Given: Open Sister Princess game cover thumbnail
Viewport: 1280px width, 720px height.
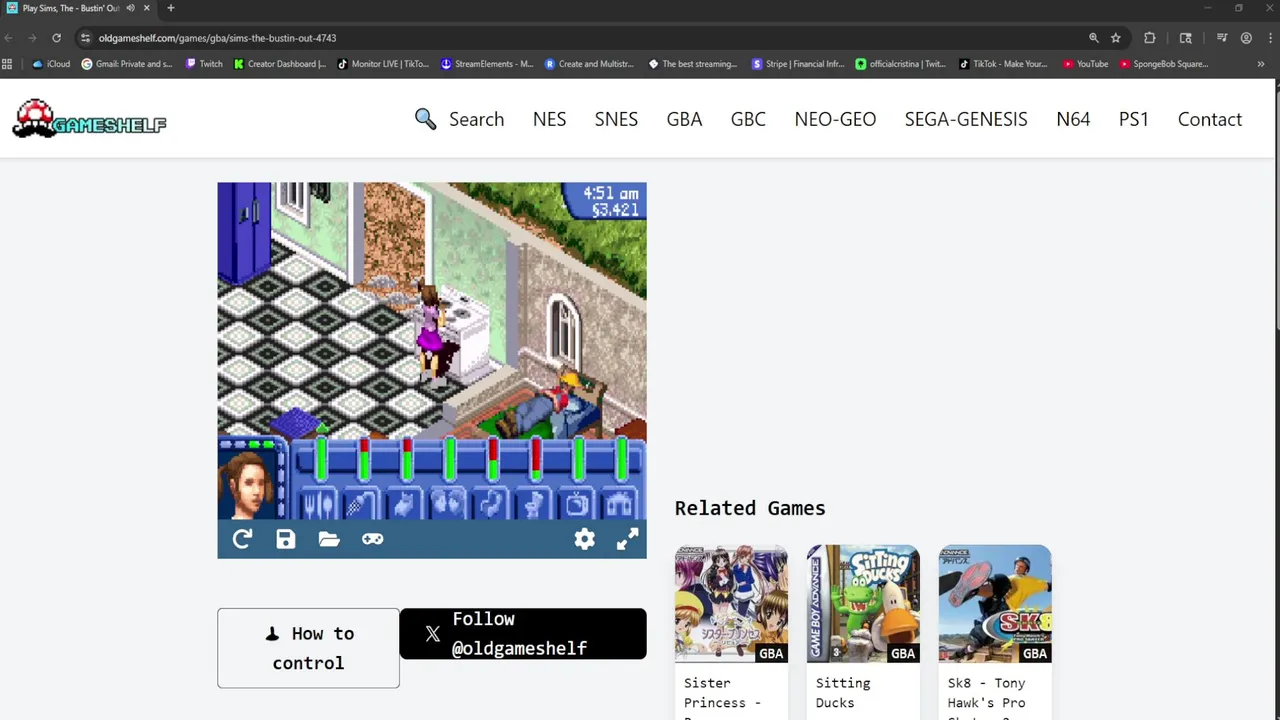Looking at the screenshot, I should point(731,604).
